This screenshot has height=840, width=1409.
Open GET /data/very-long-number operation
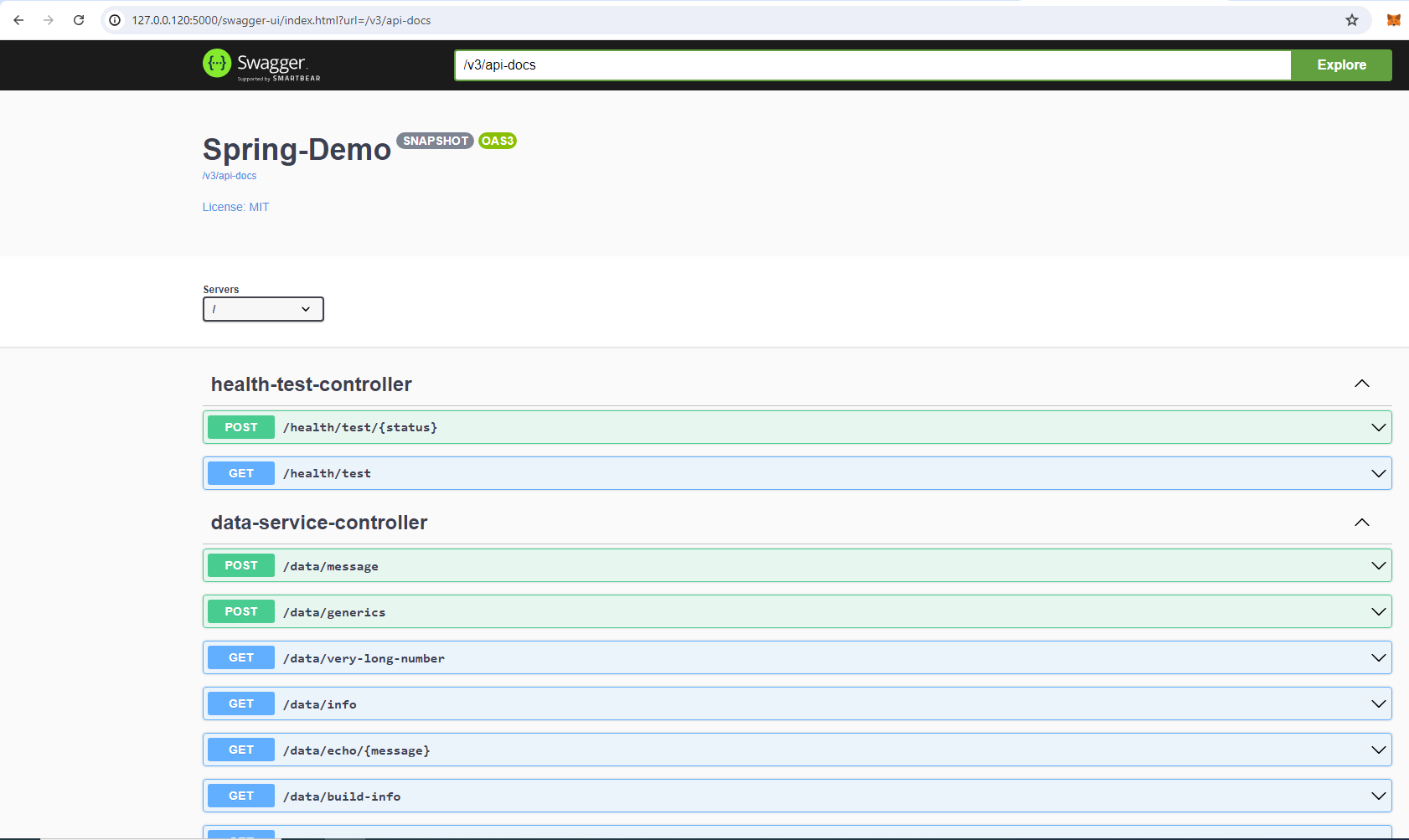(x=364, y=658)
